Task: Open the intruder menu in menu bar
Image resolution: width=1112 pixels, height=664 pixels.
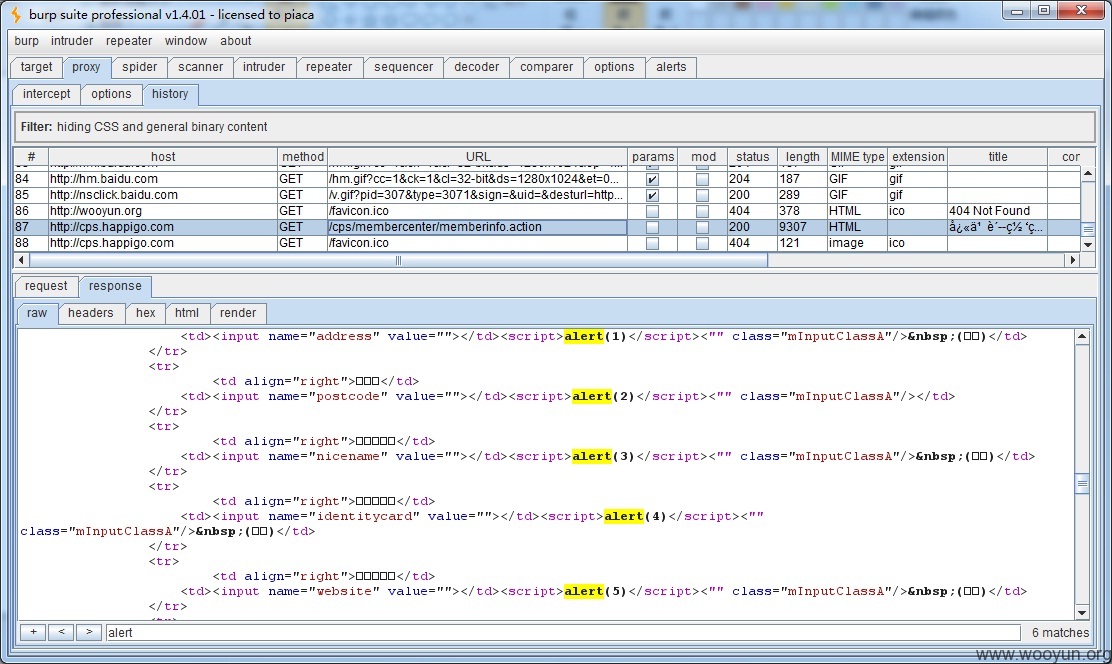Action: coord(72,41)
